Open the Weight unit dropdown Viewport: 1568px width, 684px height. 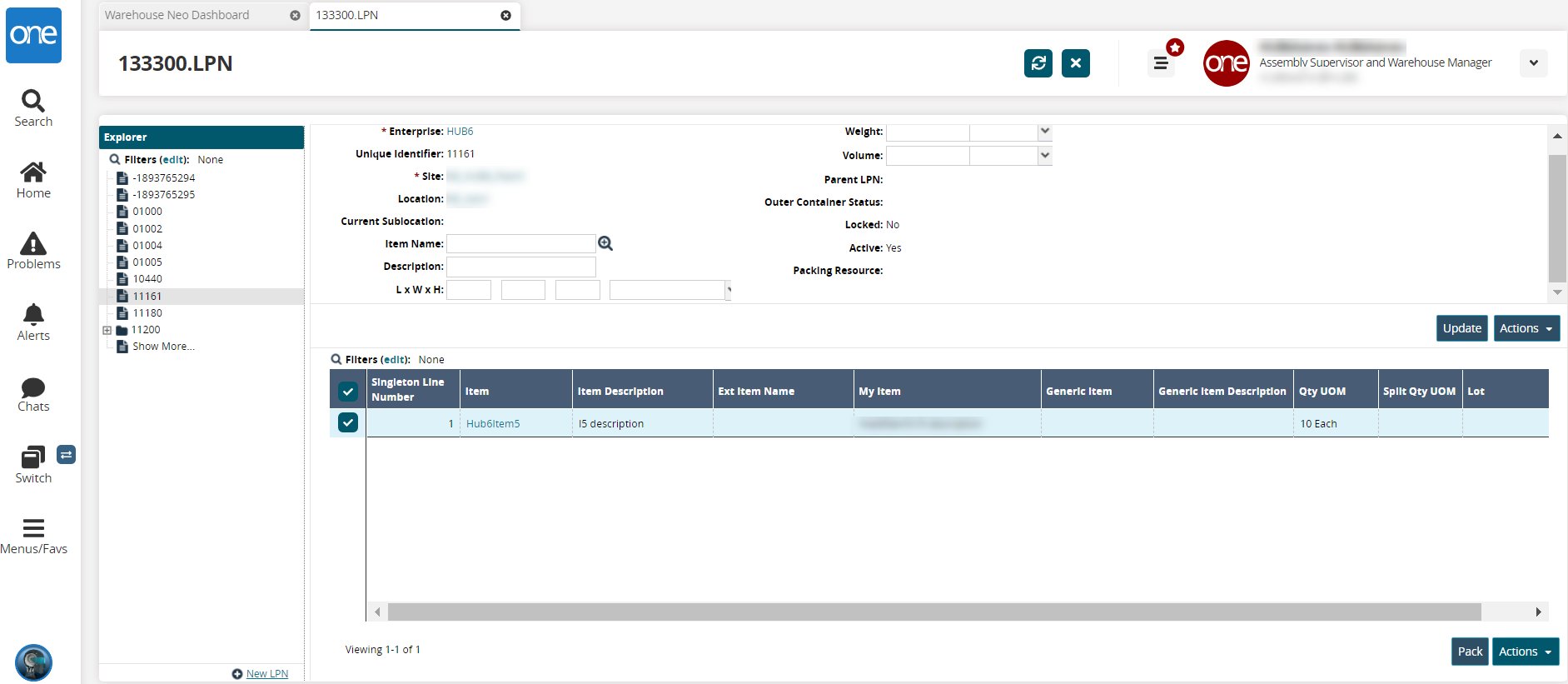[1045, 132]
